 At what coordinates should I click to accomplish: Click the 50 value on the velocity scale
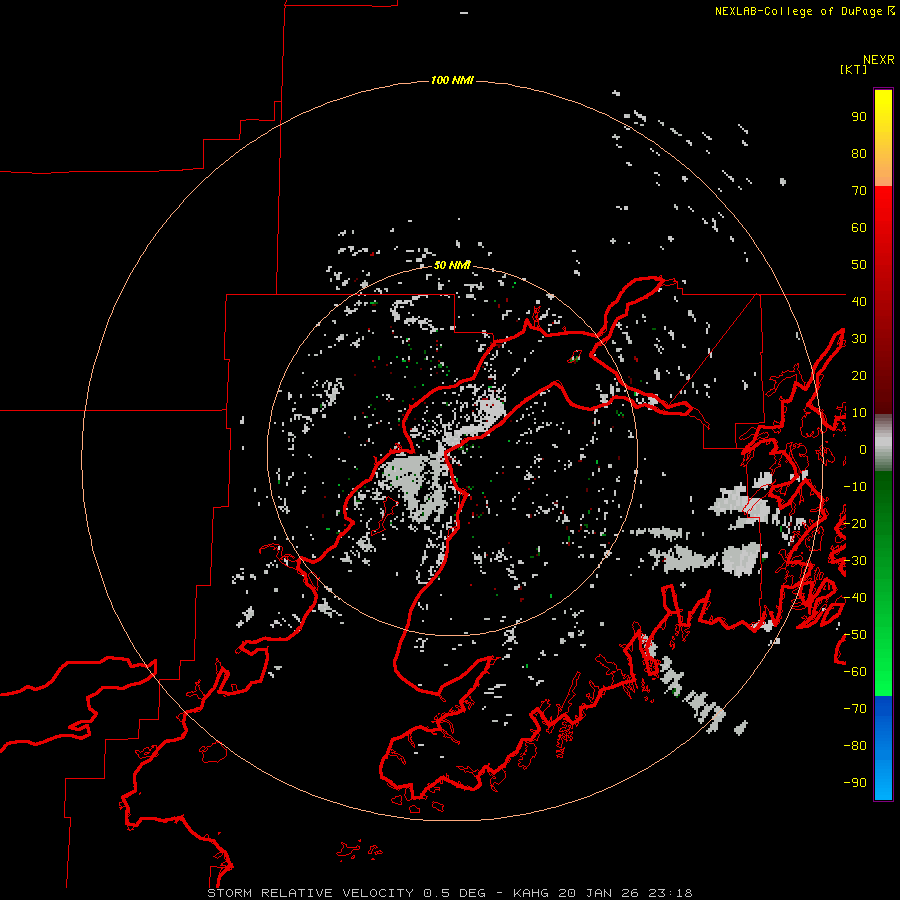(859, 265)
